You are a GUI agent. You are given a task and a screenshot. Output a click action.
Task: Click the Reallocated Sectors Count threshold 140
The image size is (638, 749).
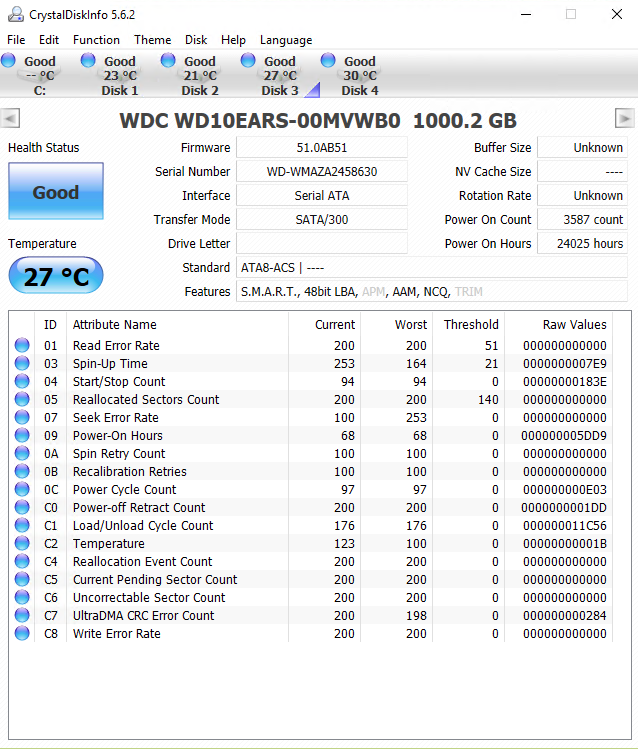(x=488, y=399)
